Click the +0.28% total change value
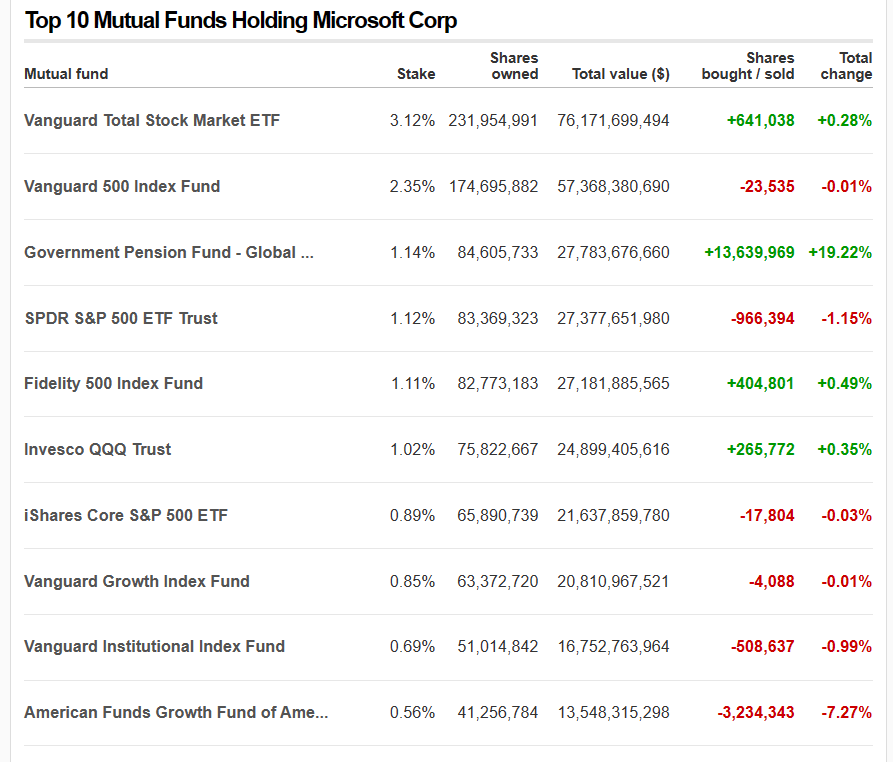 pos(845,121)
